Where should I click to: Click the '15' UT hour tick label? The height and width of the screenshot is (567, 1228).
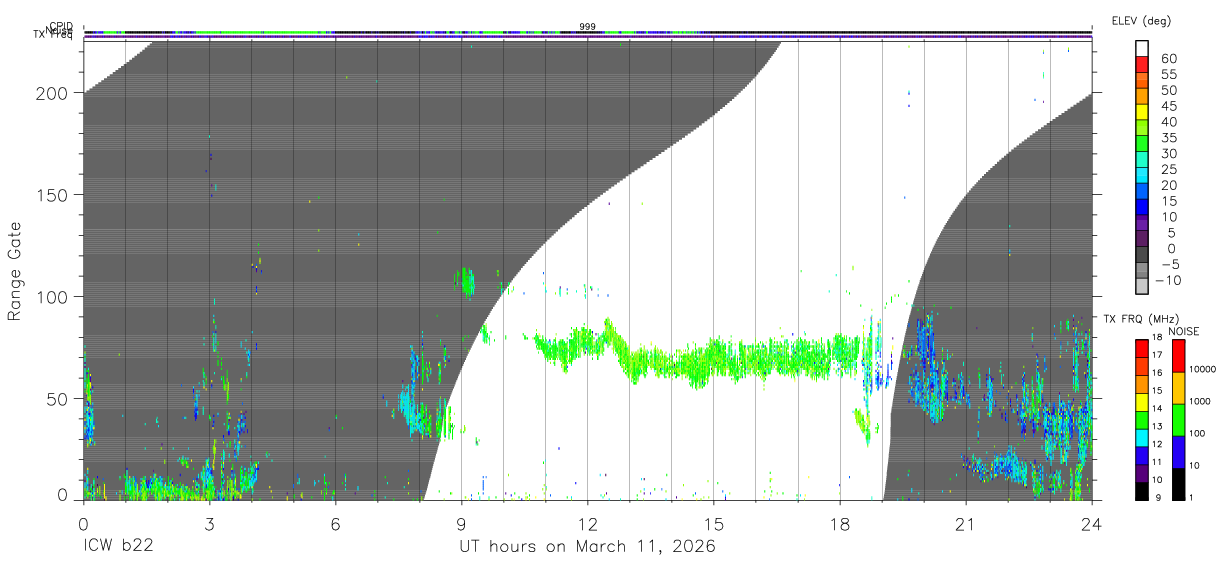tap(713, 525)
